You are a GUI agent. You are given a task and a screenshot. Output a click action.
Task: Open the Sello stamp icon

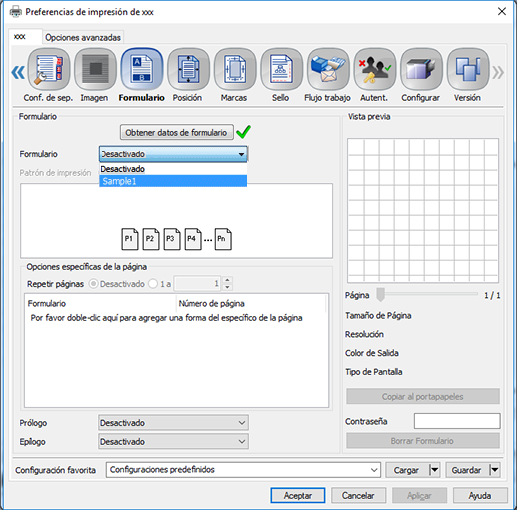tap(281, 69)
